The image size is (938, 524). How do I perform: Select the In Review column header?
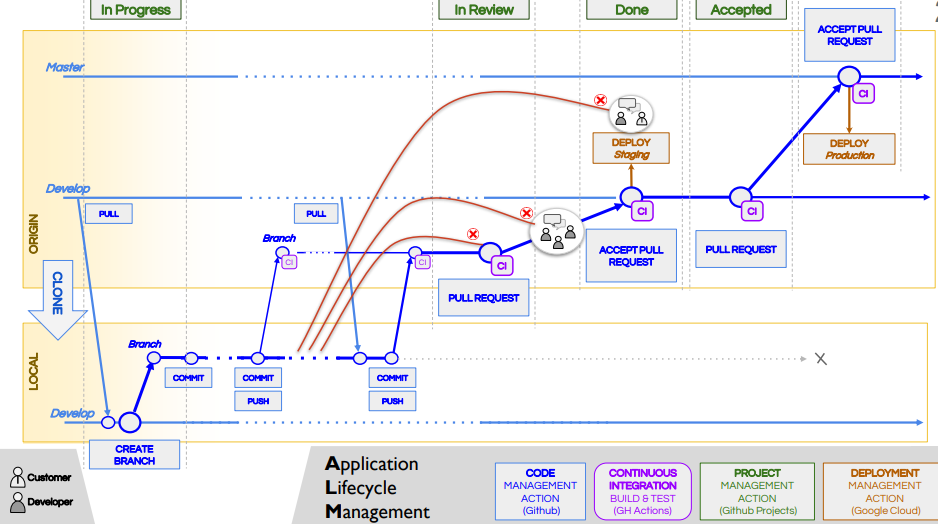click(484, 10)
